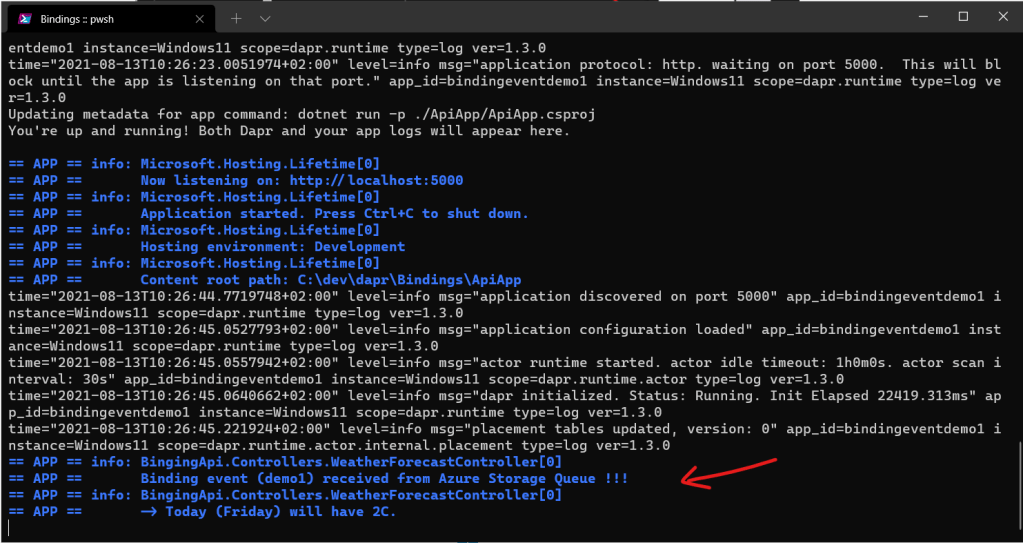Open a new terminal tab

click(x=236, y=18)
